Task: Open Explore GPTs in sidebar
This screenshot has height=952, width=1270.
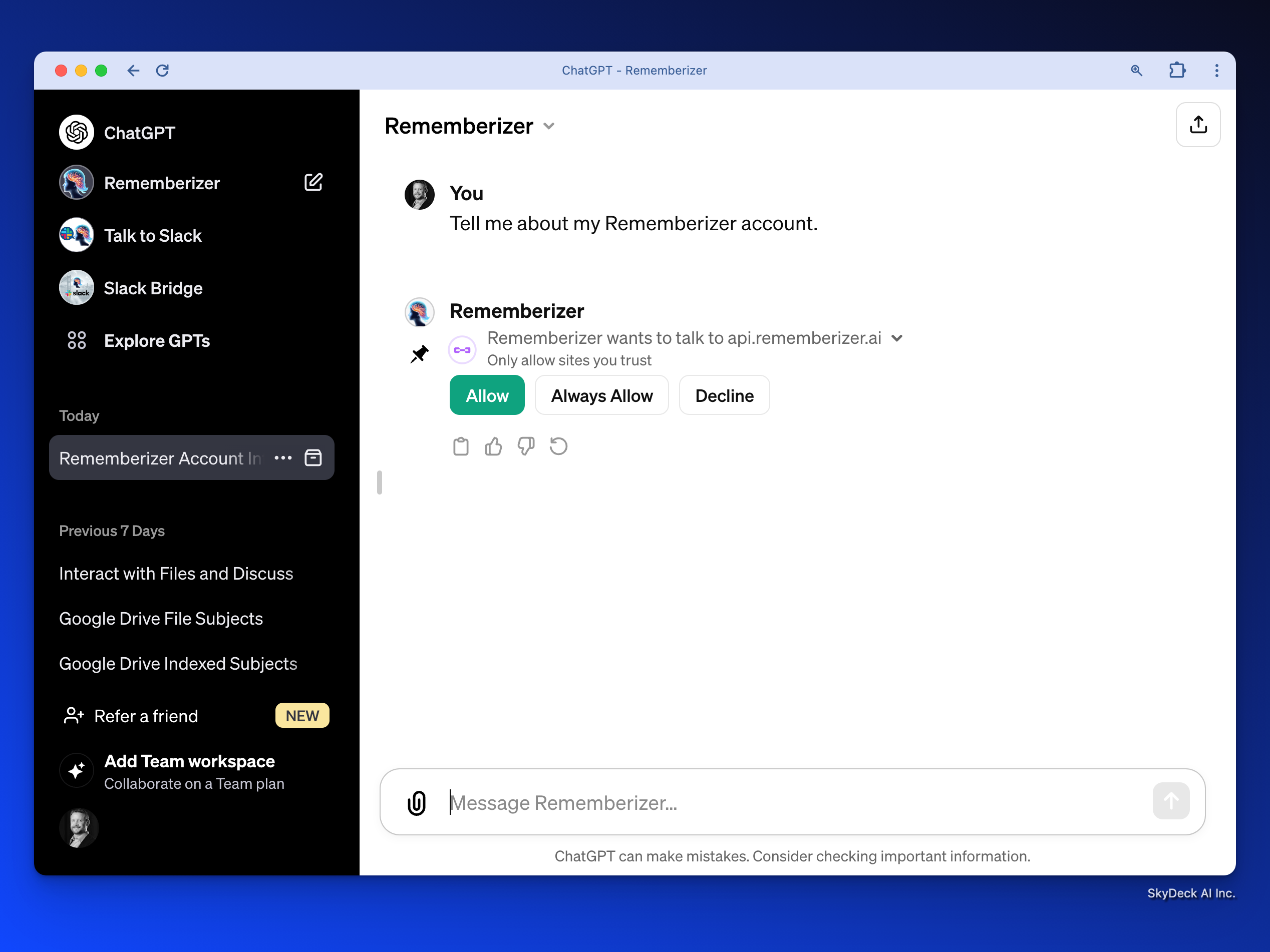Action: (156, 340)
